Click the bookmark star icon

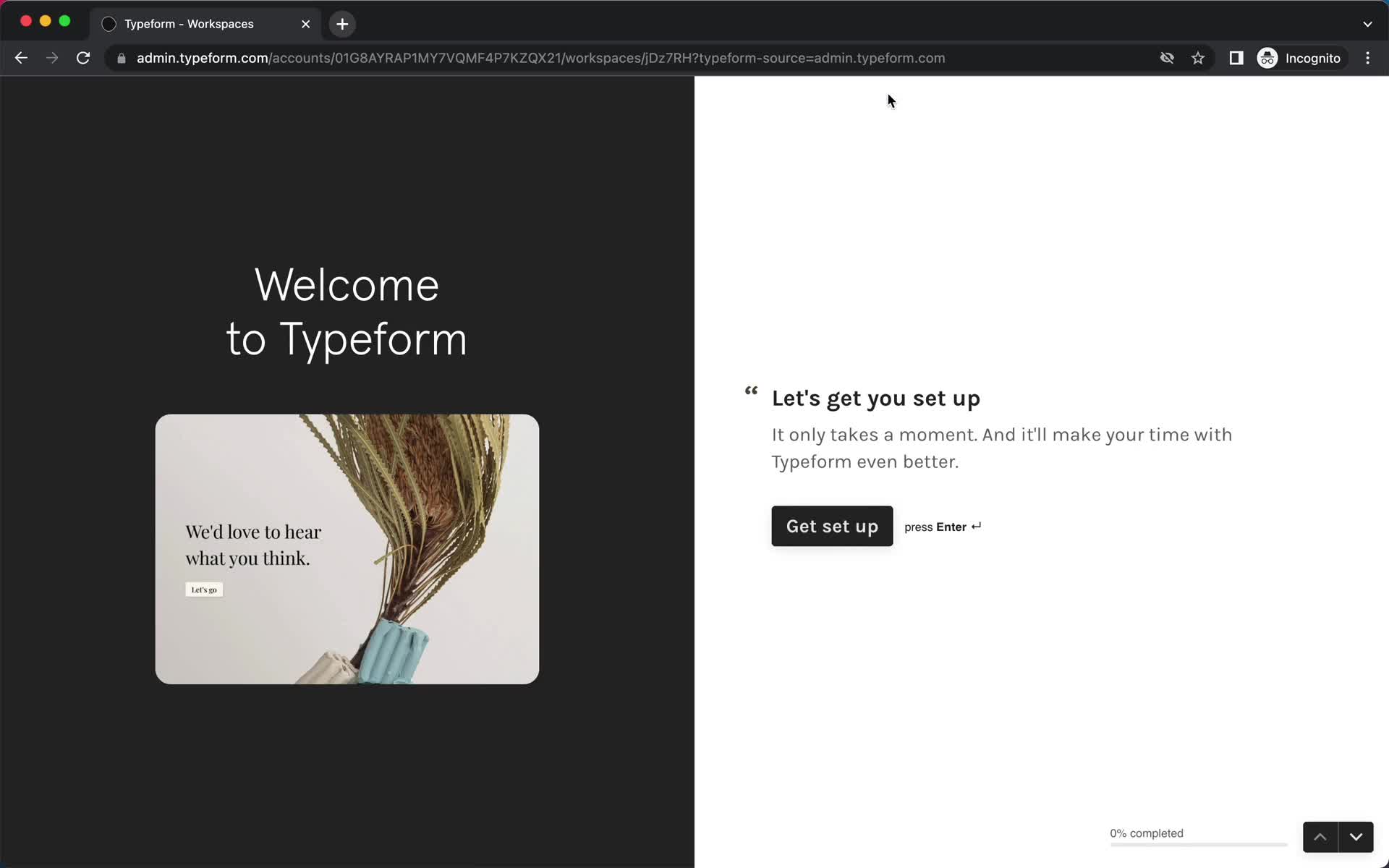click(x=1199, y=58)
